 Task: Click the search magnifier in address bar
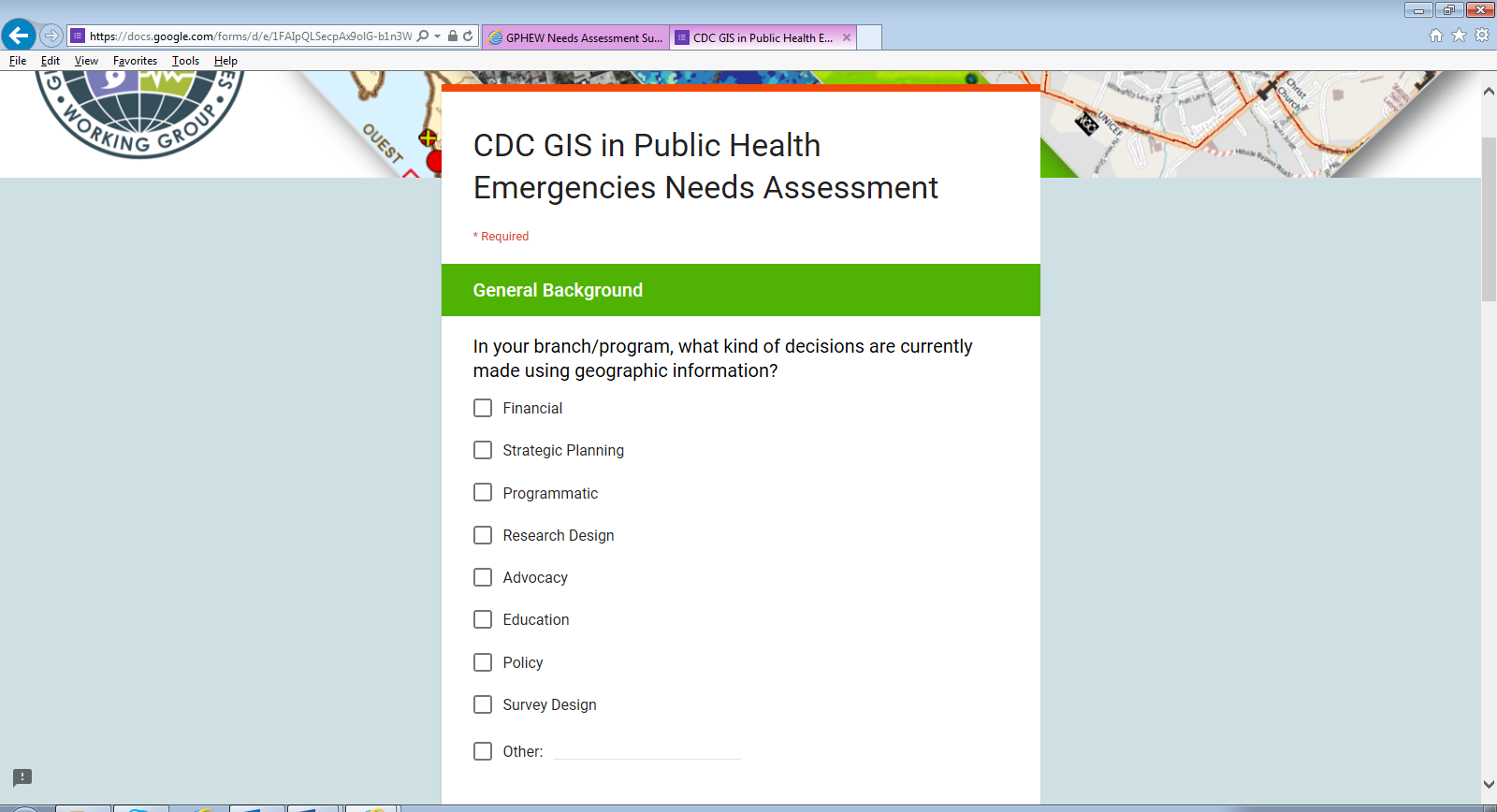pyautogui.click(x=423, y=36)
